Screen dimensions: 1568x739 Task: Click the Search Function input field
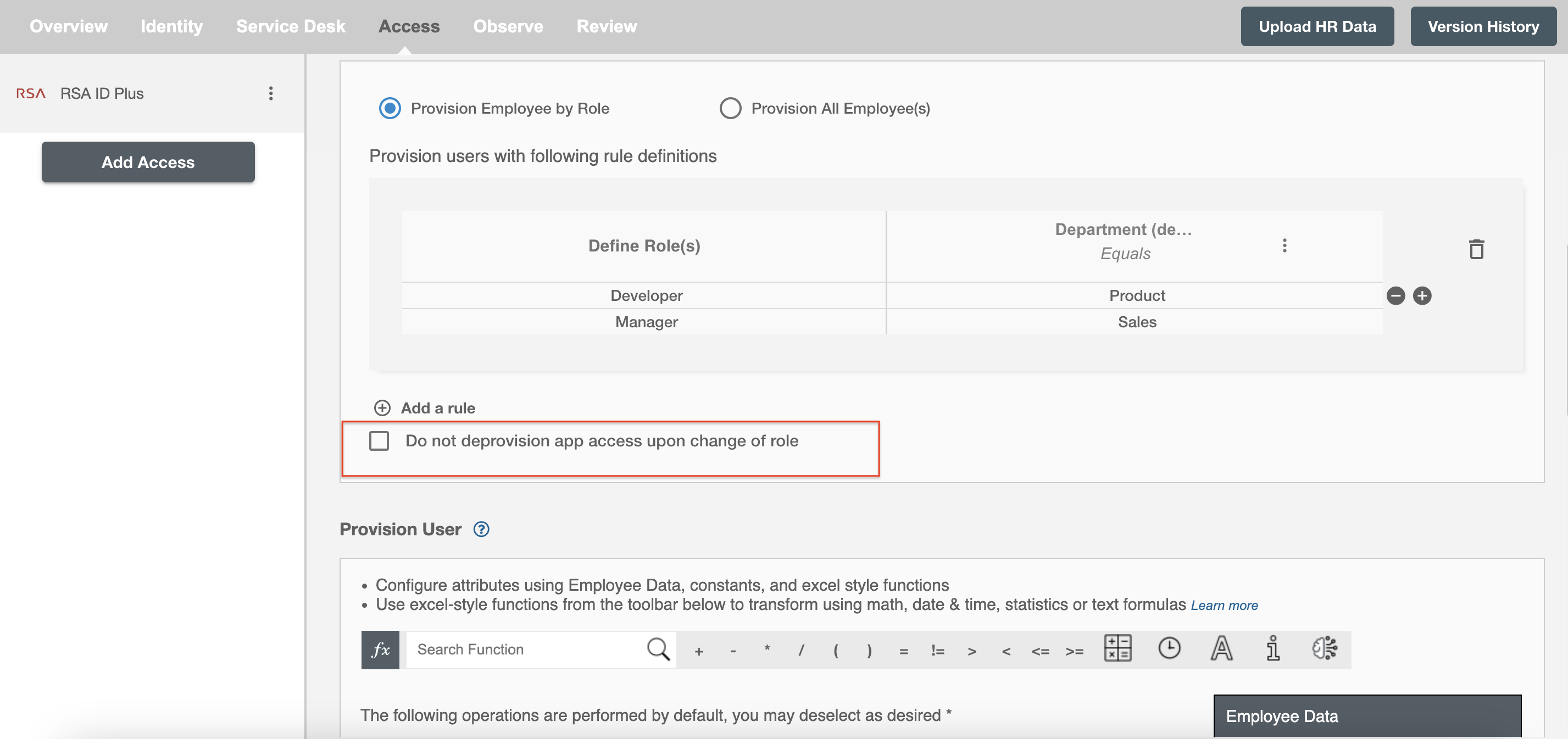521,648
